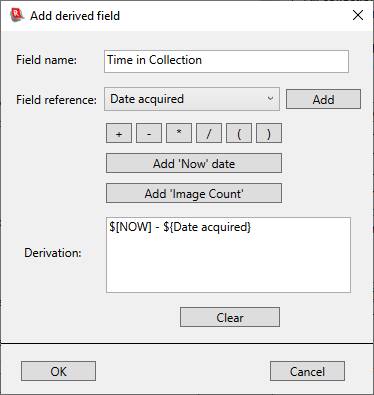Insert the plus operator
The width and height of the screenshot is (374, 395).
tap(119, 133)
